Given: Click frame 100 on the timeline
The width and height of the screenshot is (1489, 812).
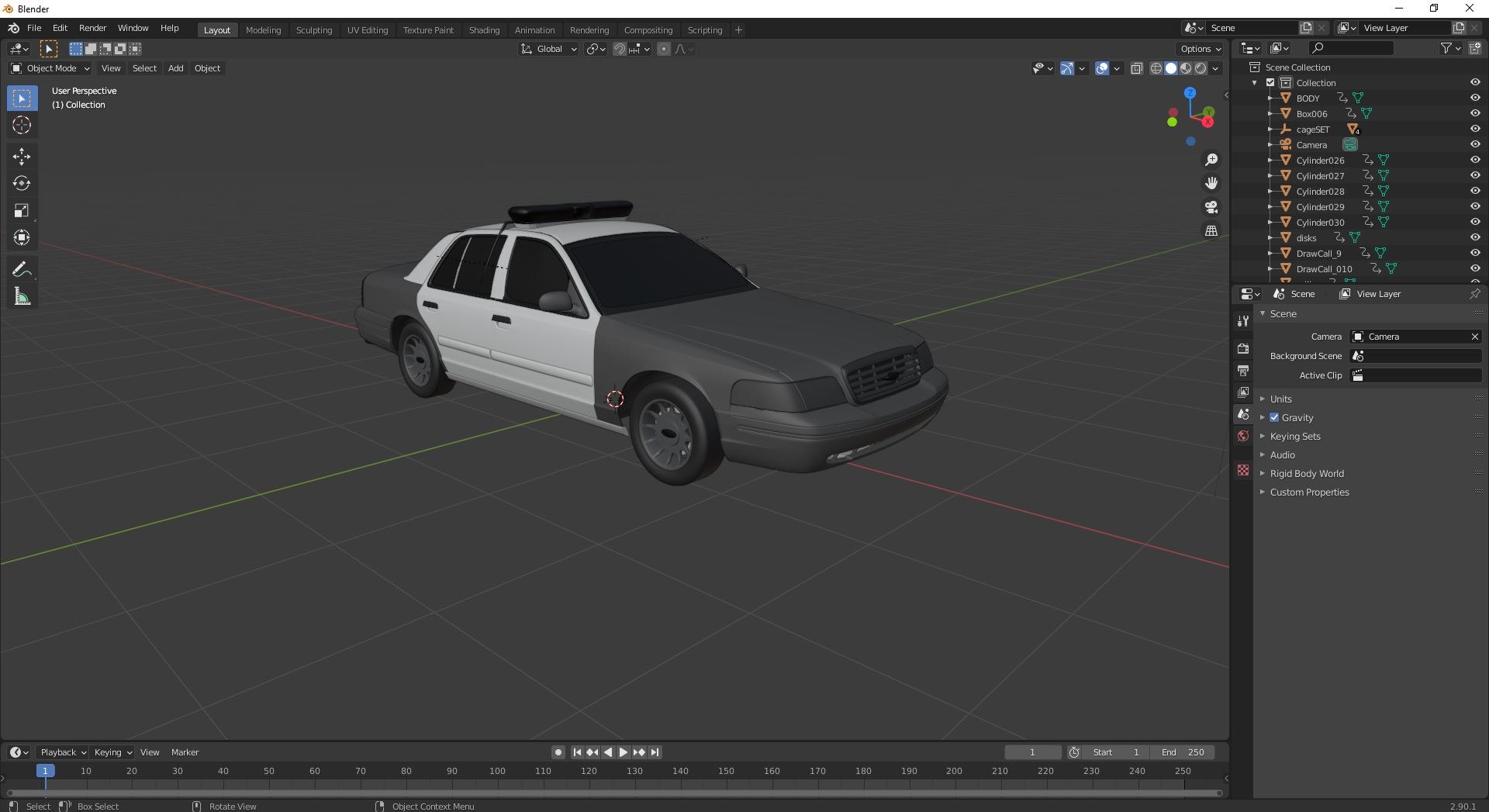Looking at the screenshot, I should pyautogui.click(x=497, y=771).
